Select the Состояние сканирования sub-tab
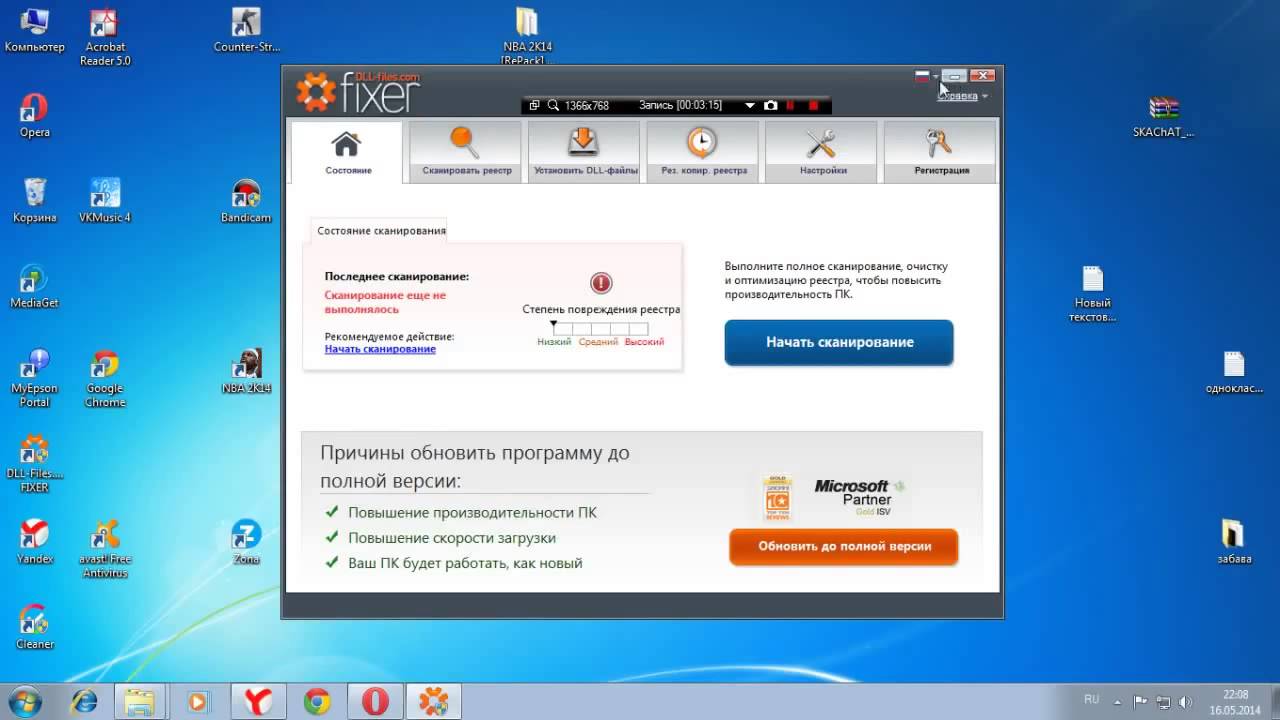The image size is (1280, 720). click(381, 230)
